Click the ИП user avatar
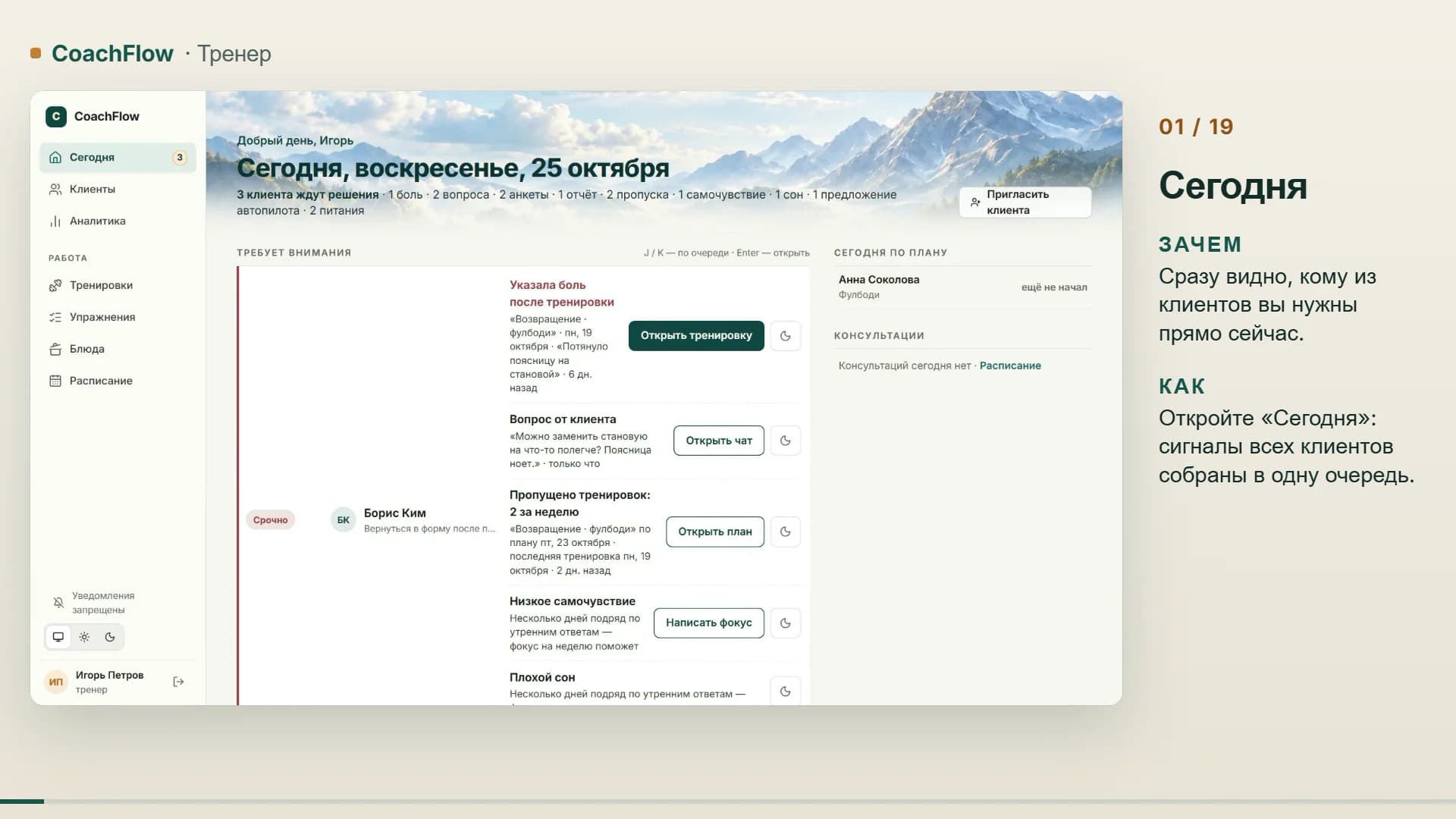 [56, 682]
